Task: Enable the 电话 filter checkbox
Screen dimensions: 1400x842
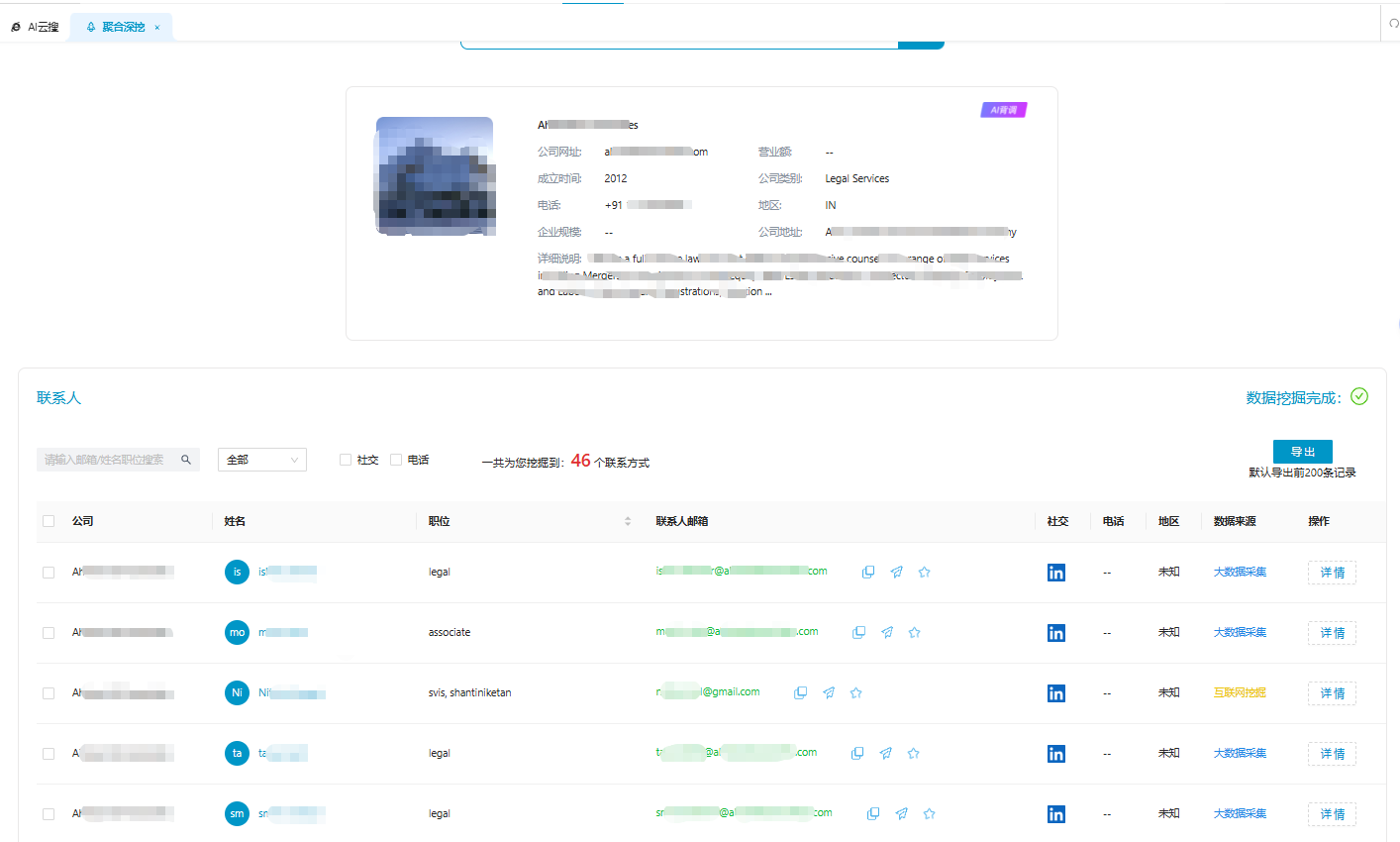Action: (396, 460)
